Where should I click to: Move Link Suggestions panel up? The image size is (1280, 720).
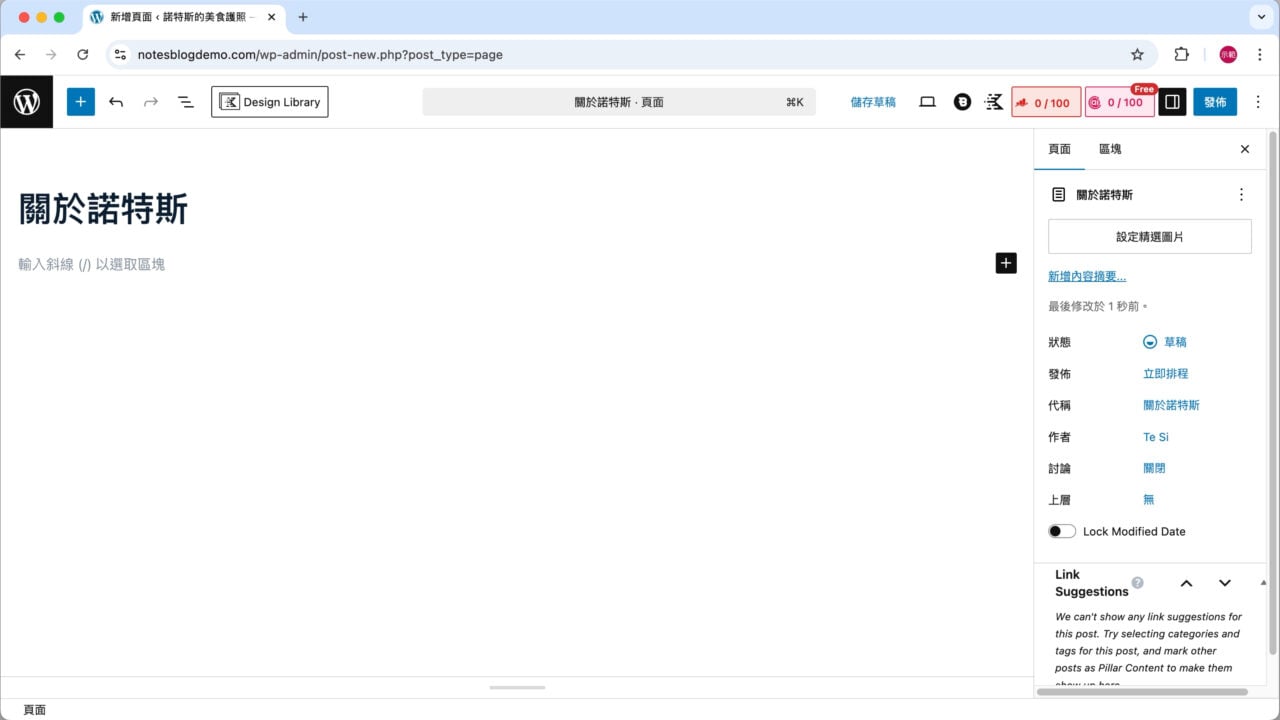pyautogui.click(x=1186, y=583)
